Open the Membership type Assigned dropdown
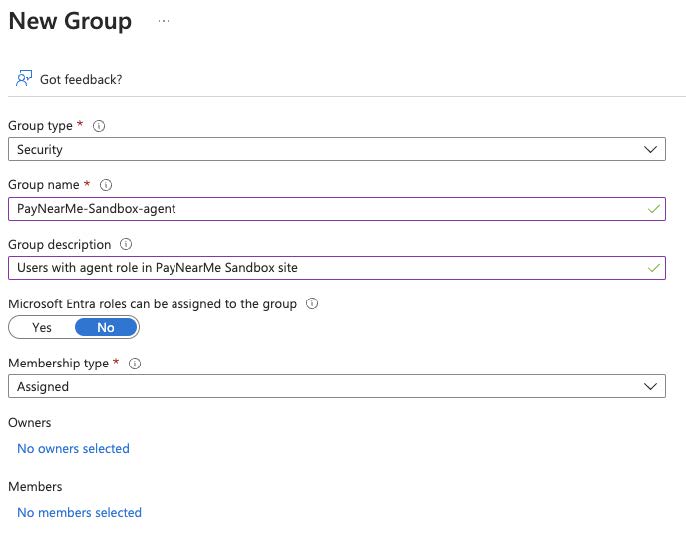The width and height of the screenshot is (686, 533). coord(337,386)
